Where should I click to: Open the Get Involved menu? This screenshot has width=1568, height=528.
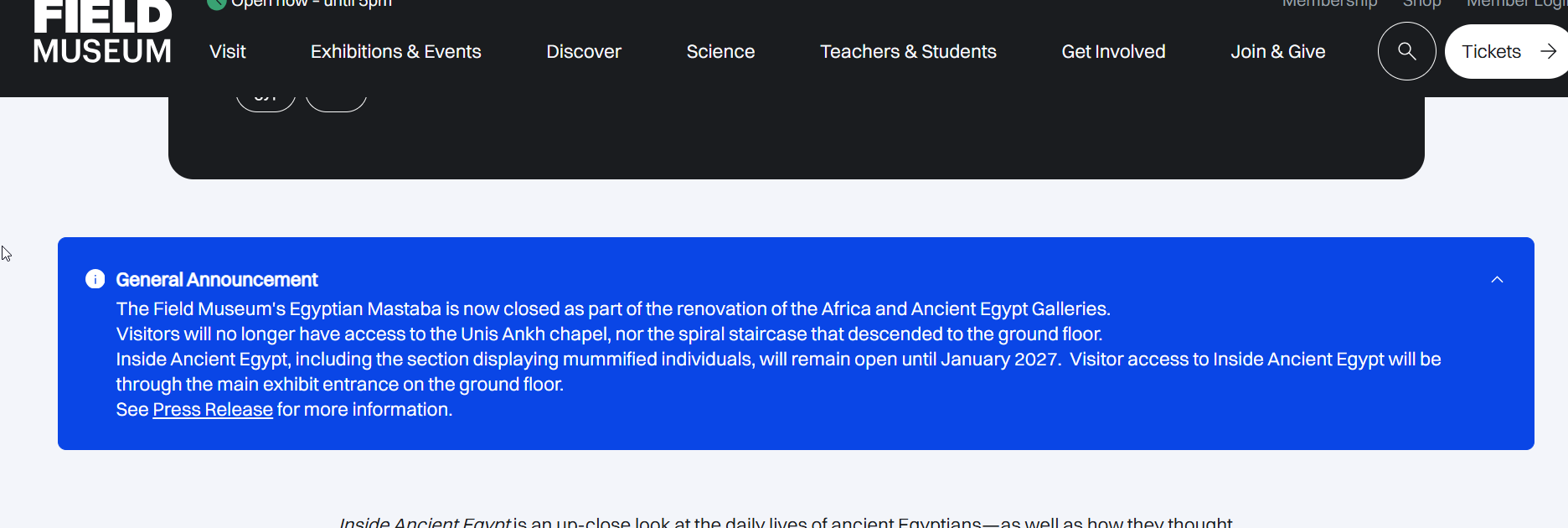click(x=1113, y=52)
